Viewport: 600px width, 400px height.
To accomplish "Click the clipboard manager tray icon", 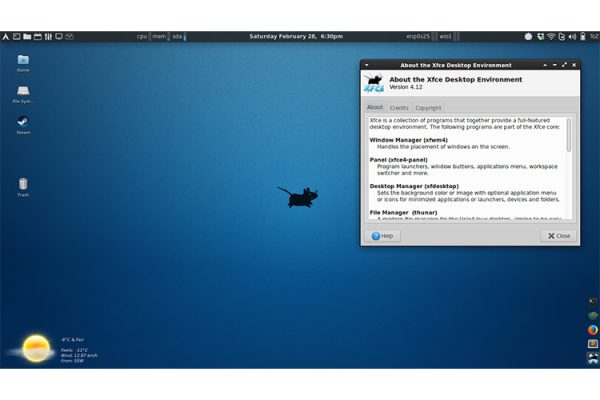I will 561,37.
